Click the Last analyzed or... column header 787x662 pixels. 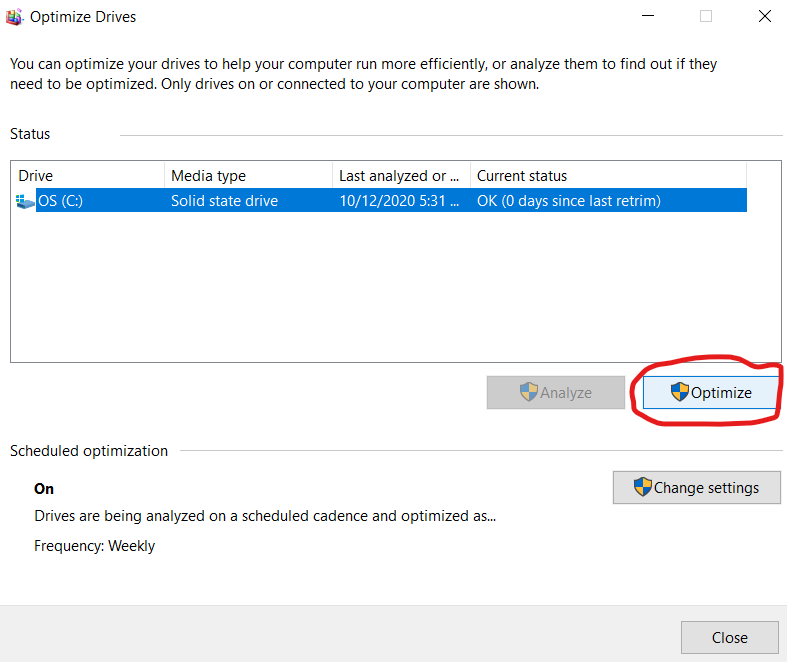[402, 176]
